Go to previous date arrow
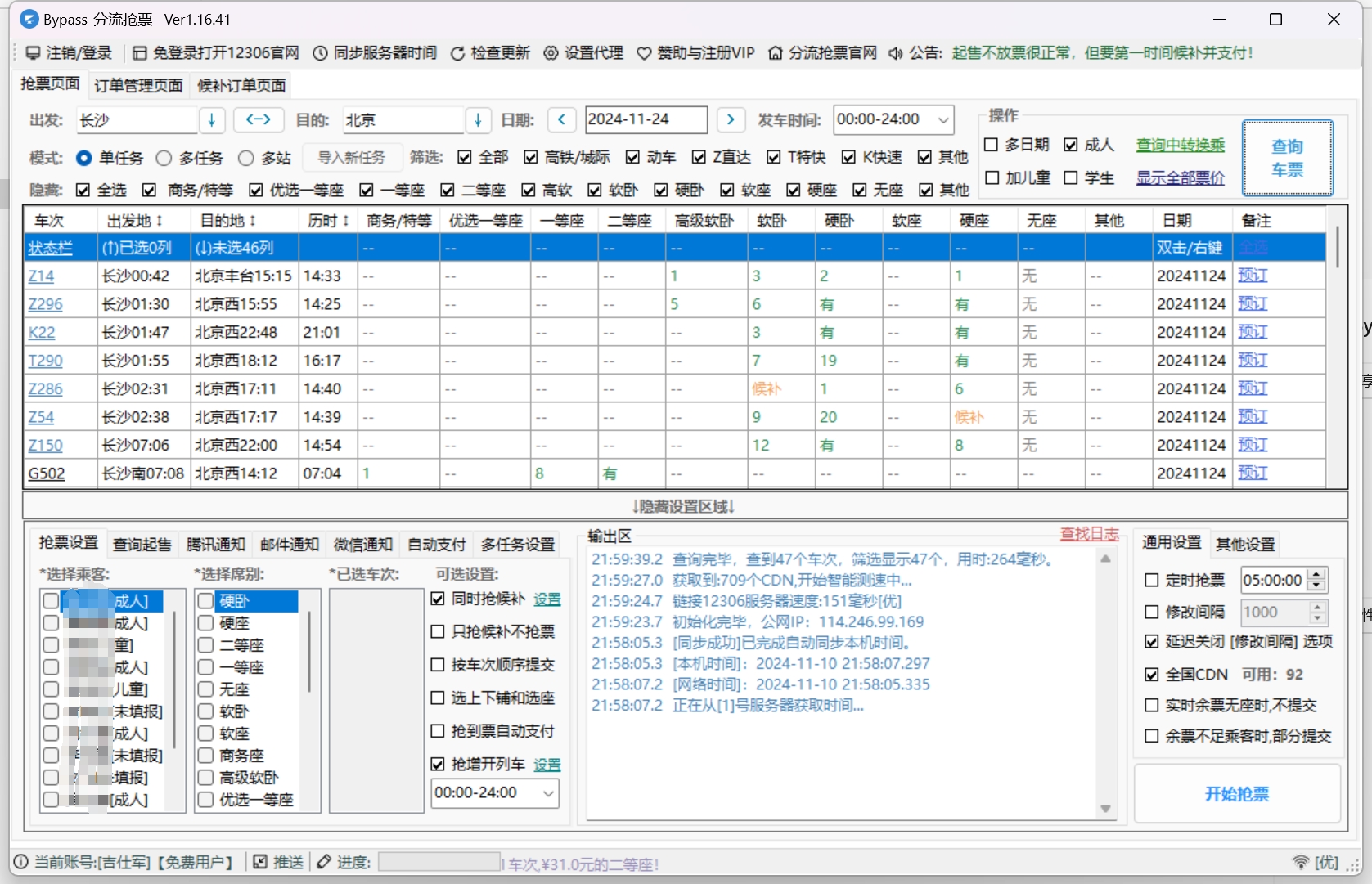 point(561,119)
